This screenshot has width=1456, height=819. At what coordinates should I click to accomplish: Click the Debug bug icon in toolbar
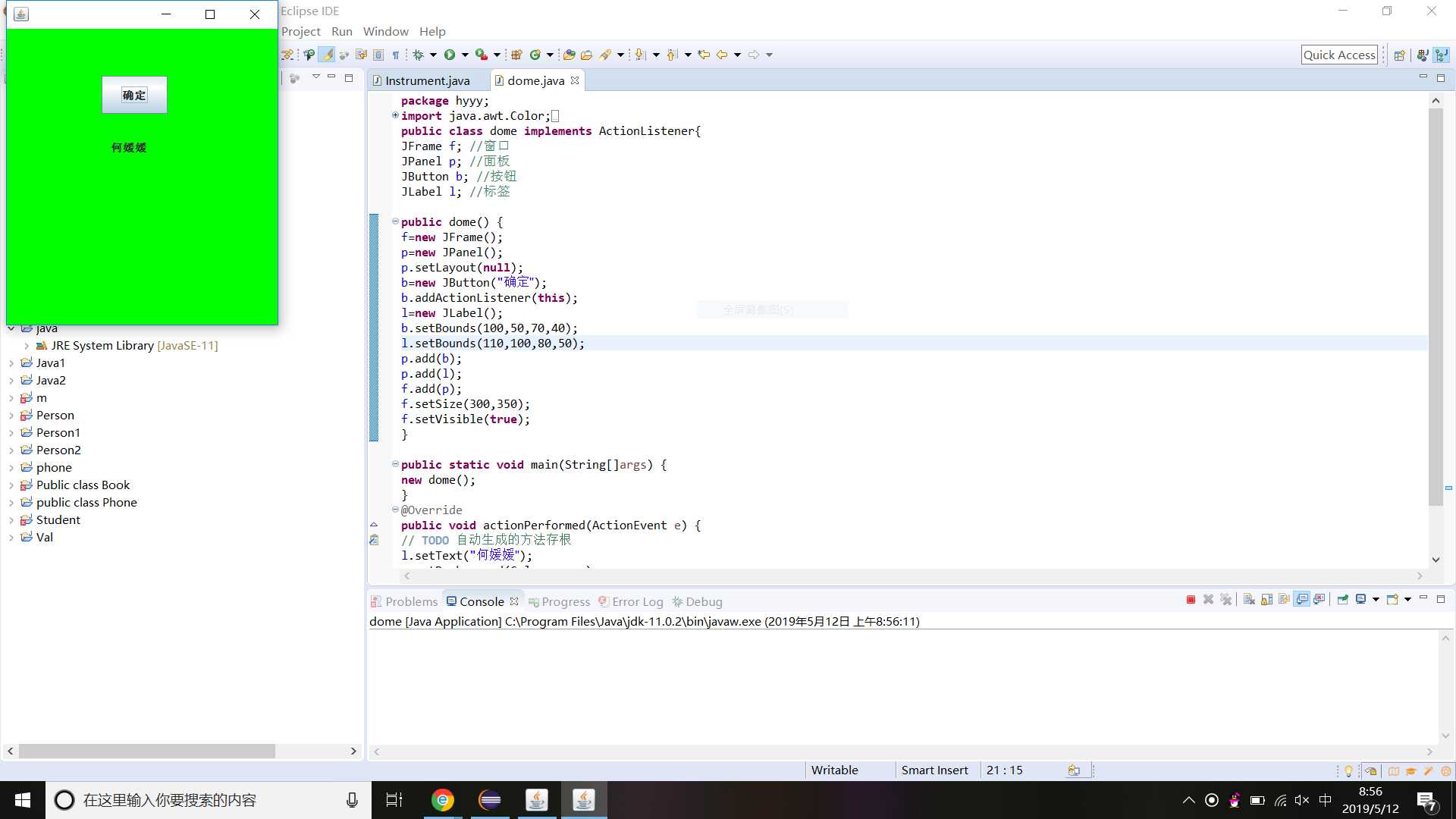coord(418,55)
